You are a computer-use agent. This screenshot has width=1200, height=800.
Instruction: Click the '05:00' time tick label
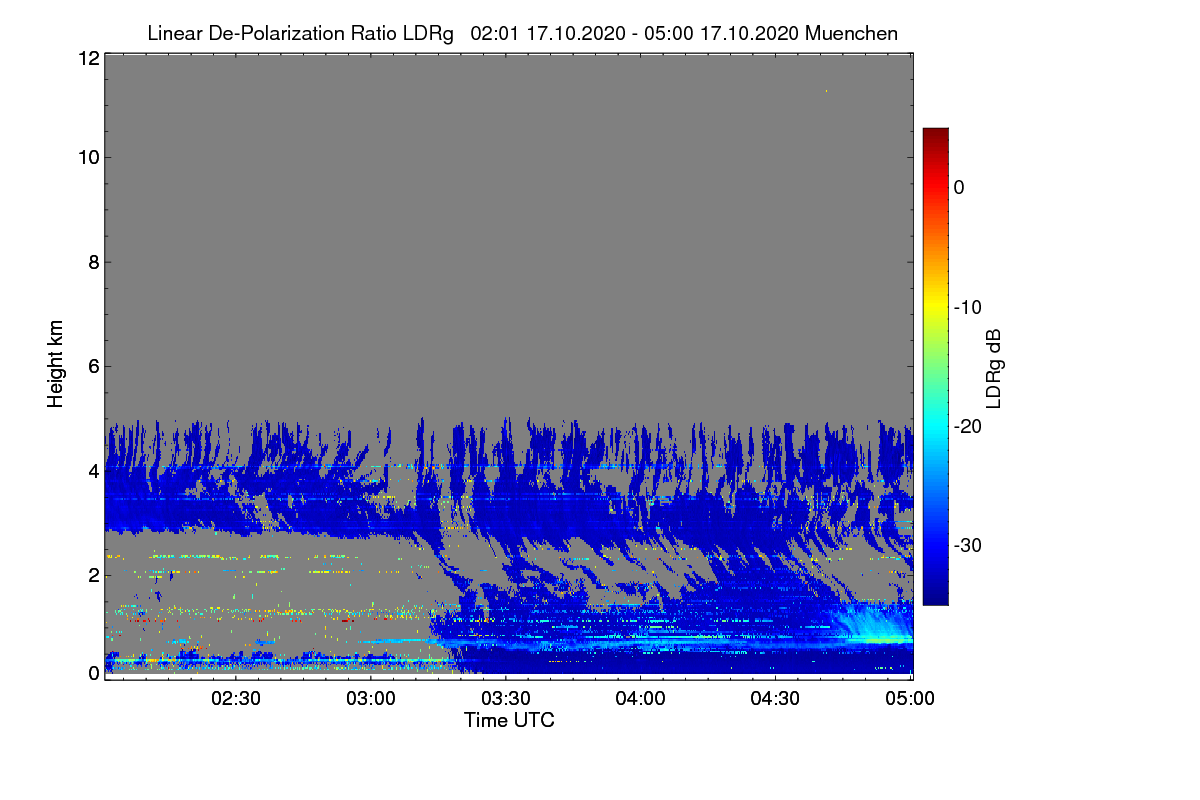coord(911,698)
